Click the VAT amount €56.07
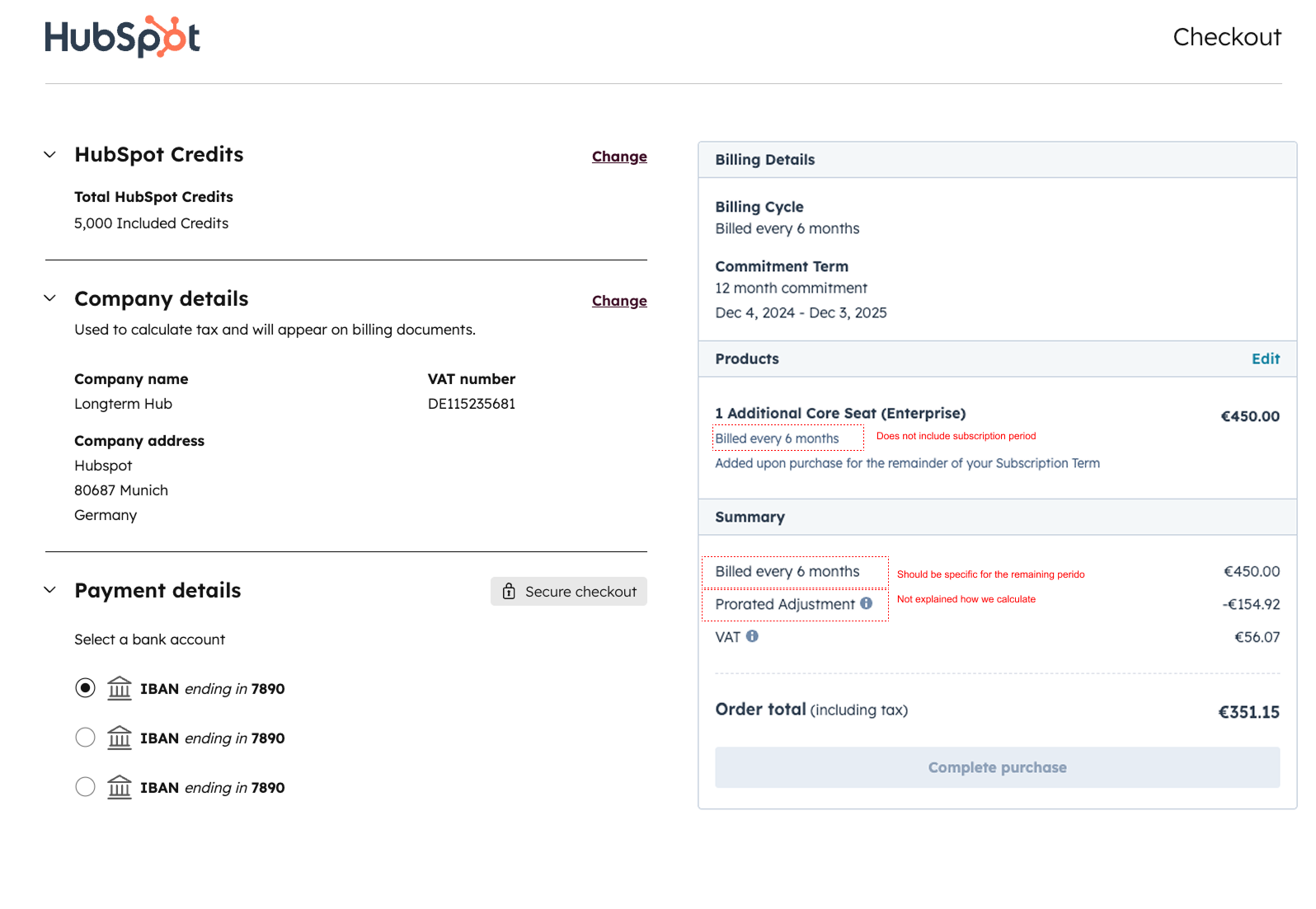 click(1257, 637)
